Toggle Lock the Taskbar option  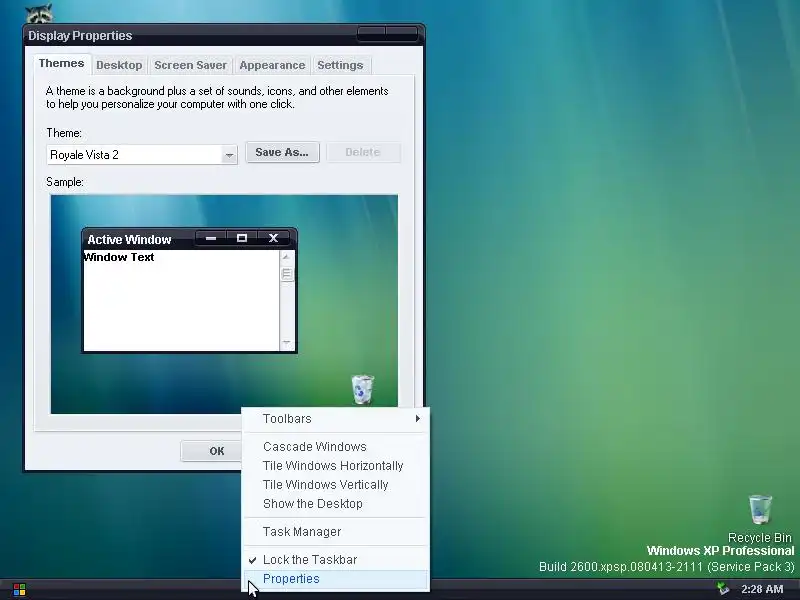[336, 560]
